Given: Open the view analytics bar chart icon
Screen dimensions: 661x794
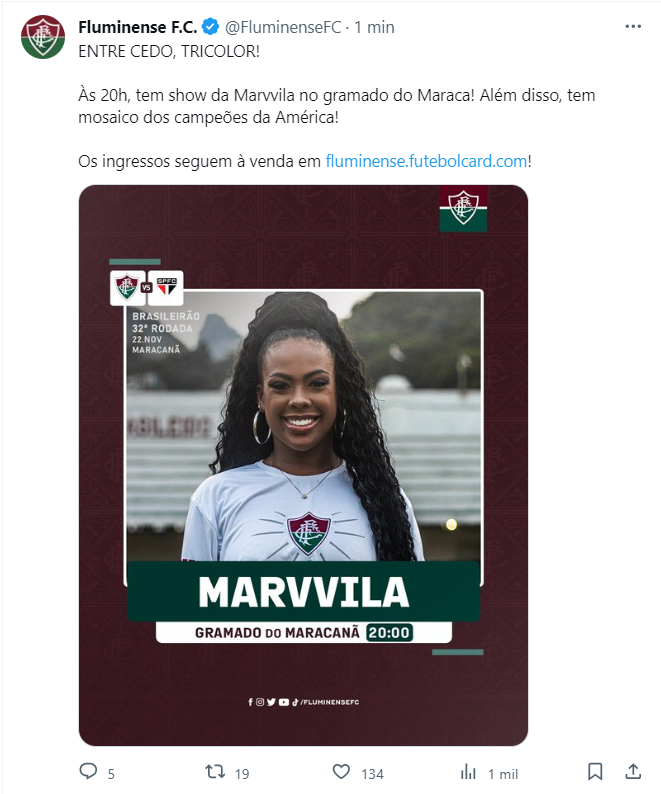Looking at the screenshot, I should 468,772.
